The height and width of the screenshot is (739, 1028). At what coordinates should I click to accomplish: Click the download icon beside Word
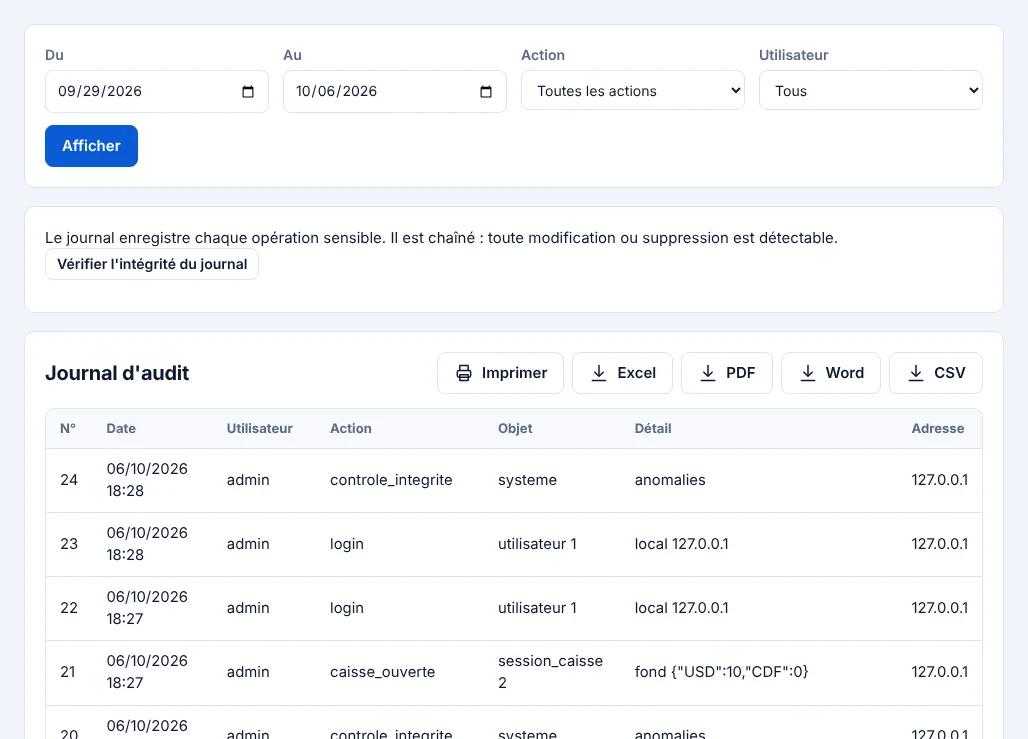[x=808, y=373]
